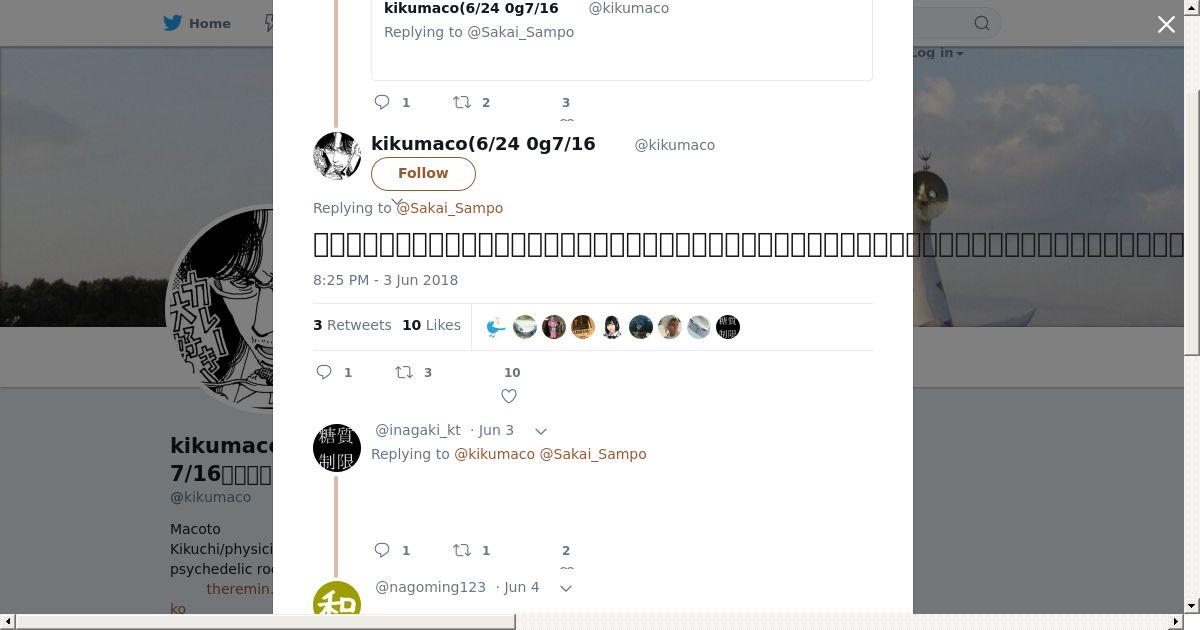Viewport: 1200px width, 630px height.
Task: Open the @inagaki_kt profile avatar
Action: 337,448
